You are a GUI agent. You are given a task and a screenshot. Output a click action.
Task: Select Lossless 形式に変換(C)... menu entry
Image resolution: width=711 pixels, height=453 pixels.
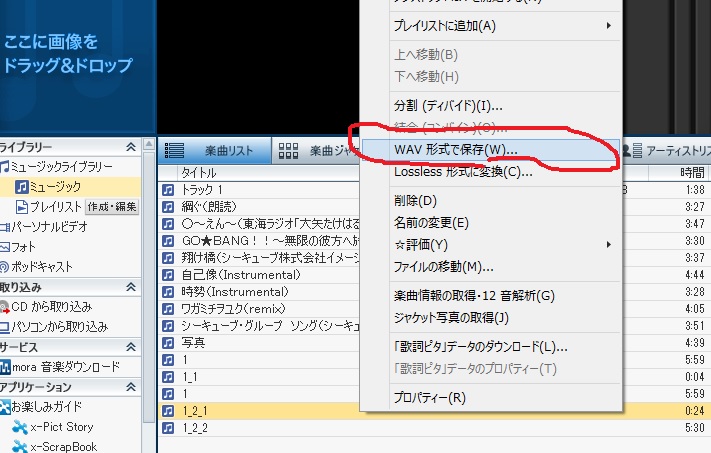(x=463, y=171)
